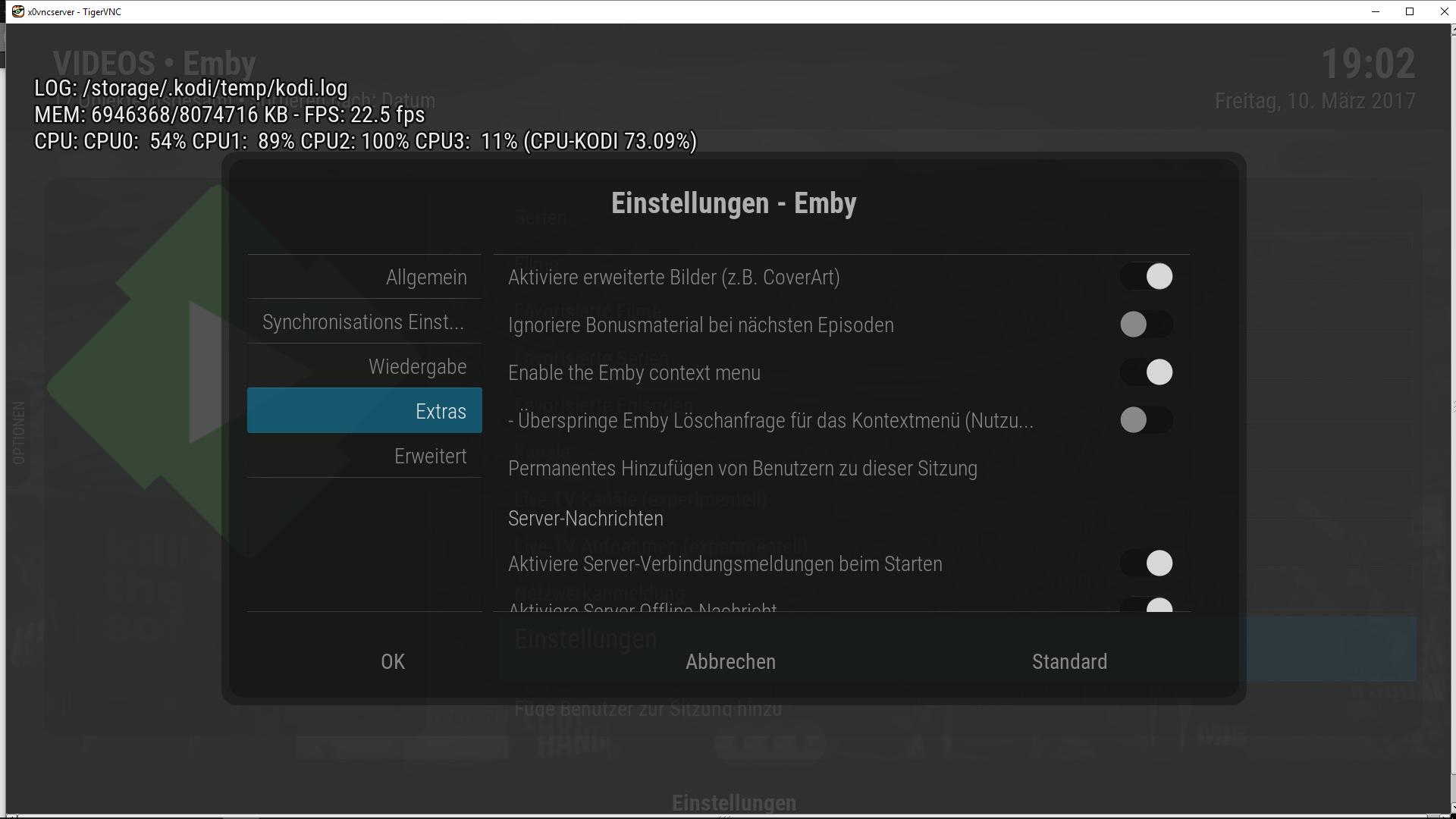Open the OPTIONEN side tab
Viewport: 1456px width, 819px height.
18,432
